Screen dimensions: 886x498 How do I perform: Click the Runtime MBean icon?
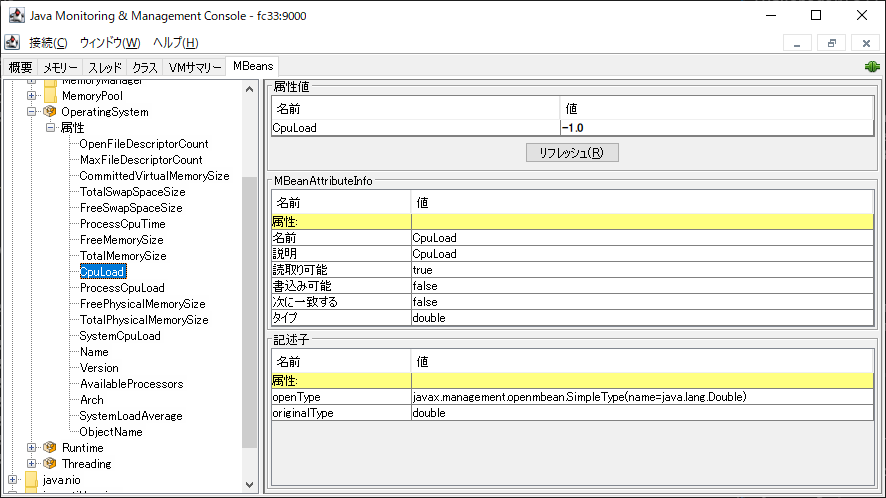(x=50, y=448)
